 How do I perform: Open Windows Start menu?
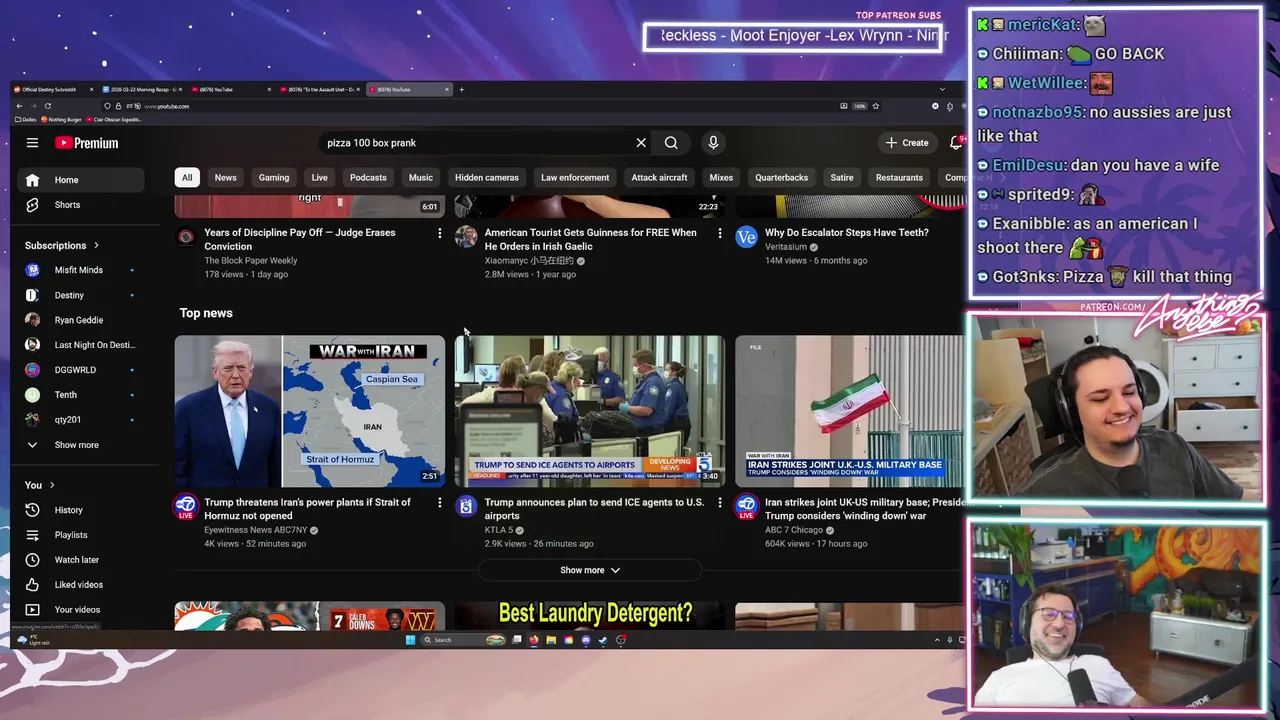(410, 640)
